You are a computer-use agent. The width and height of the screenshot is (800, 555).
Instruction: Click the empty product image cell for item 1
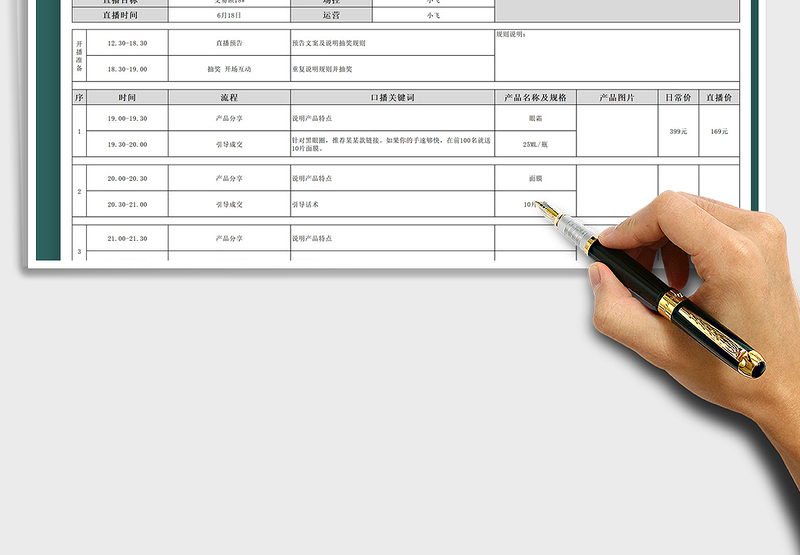point(617,131)
